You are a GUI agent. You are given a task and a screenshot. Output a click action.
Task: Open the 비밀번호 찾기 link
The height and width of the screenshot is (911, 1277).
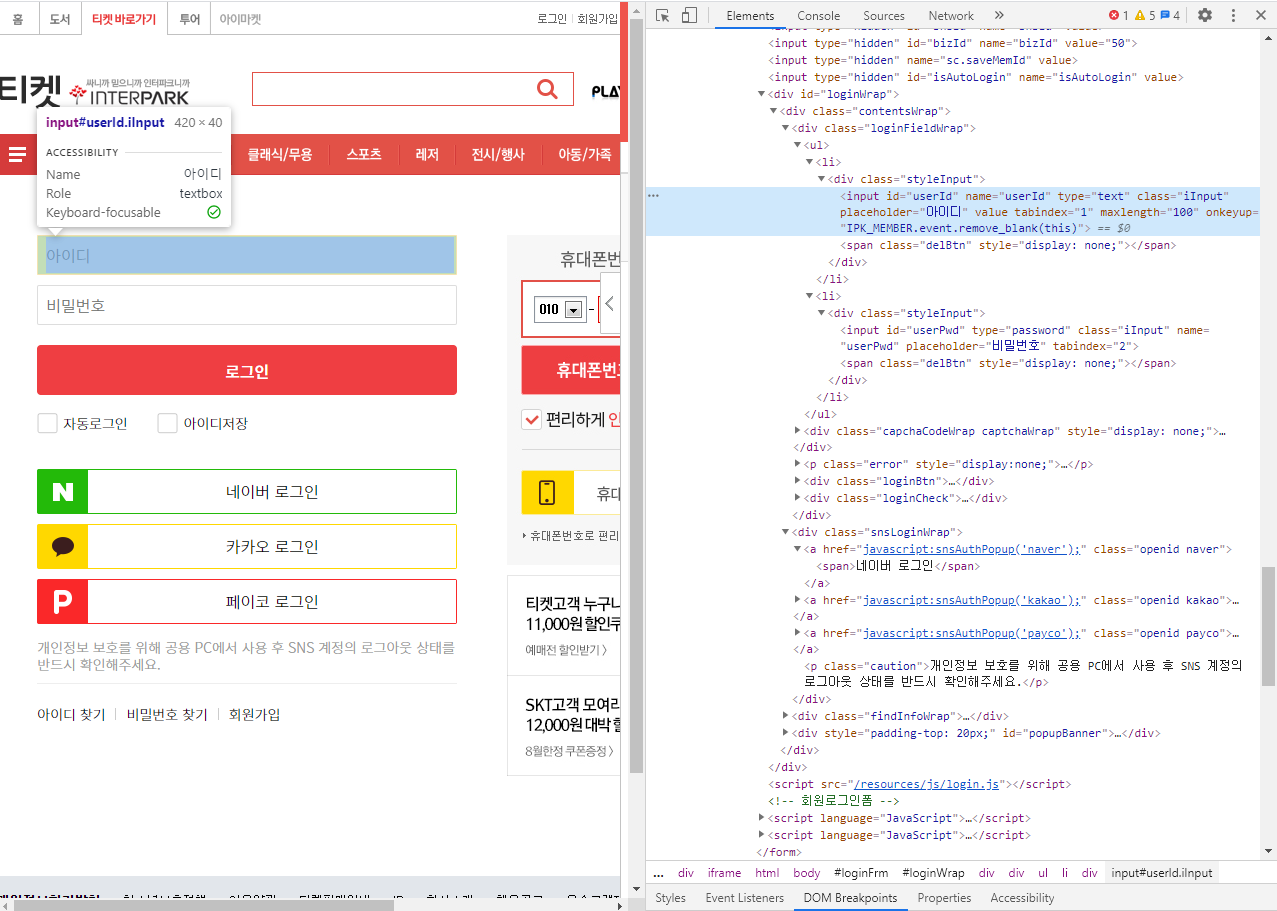tap(167, 714)
